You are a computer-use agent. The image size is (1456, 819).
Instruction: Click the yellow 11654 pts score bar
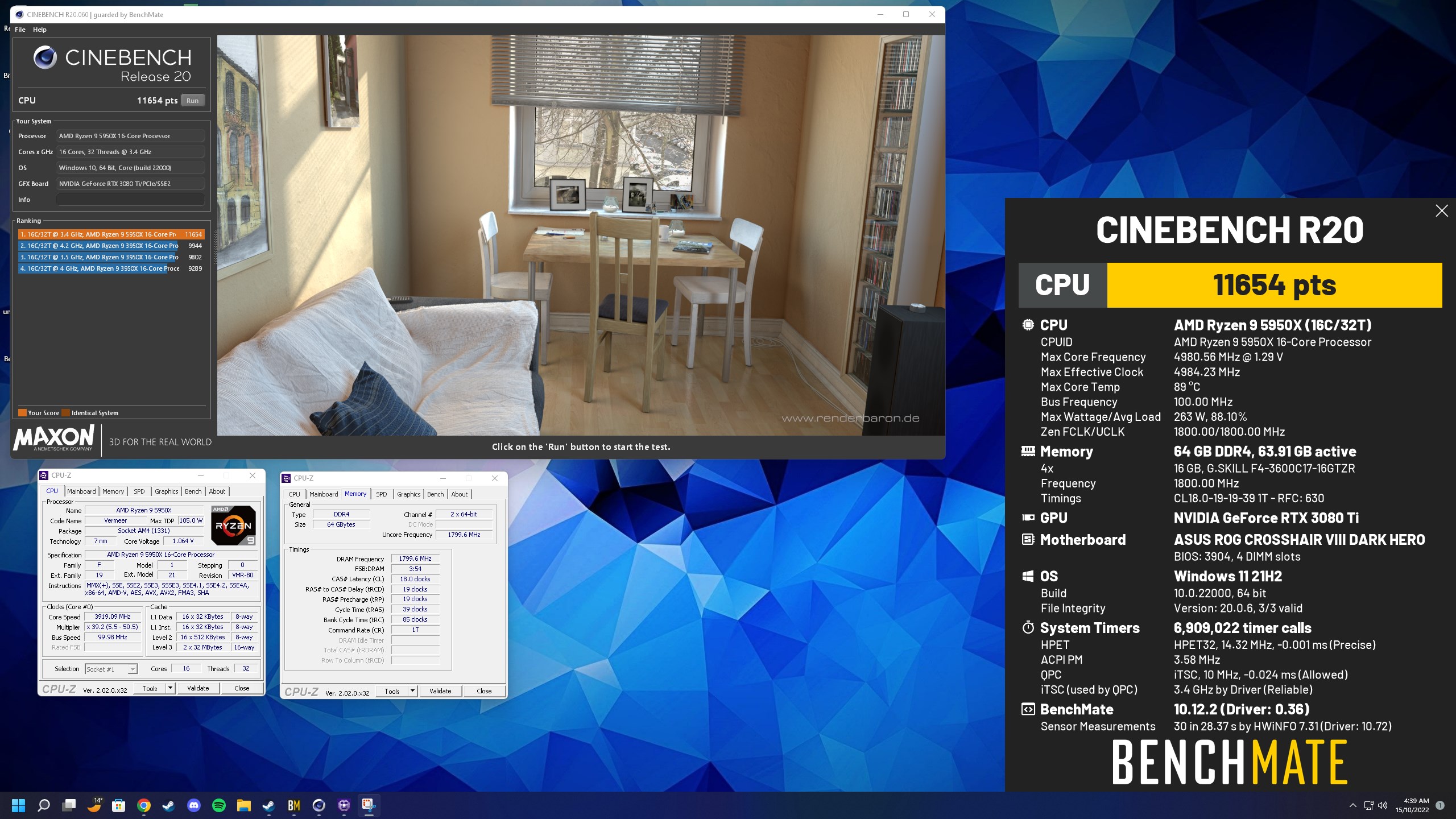click(x=1274, y=285)
